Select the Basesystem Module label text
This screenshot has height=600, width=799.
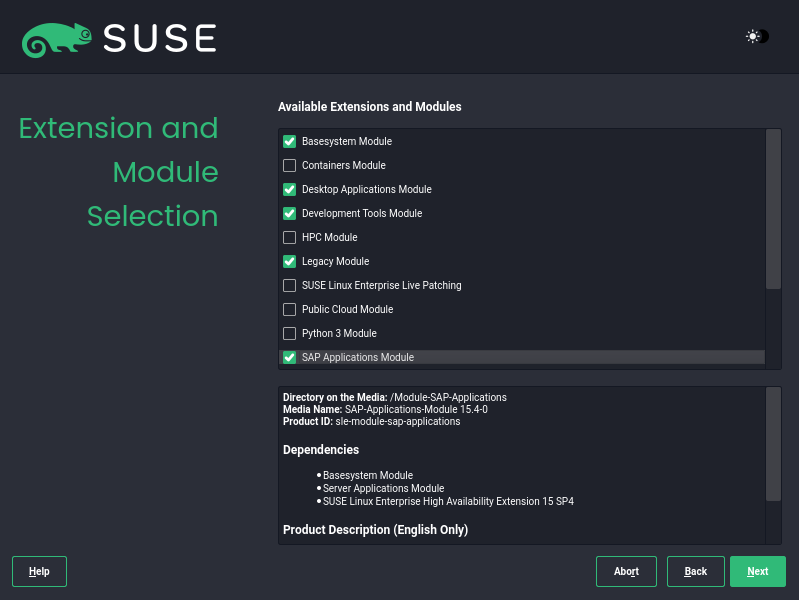pos(347,141)
